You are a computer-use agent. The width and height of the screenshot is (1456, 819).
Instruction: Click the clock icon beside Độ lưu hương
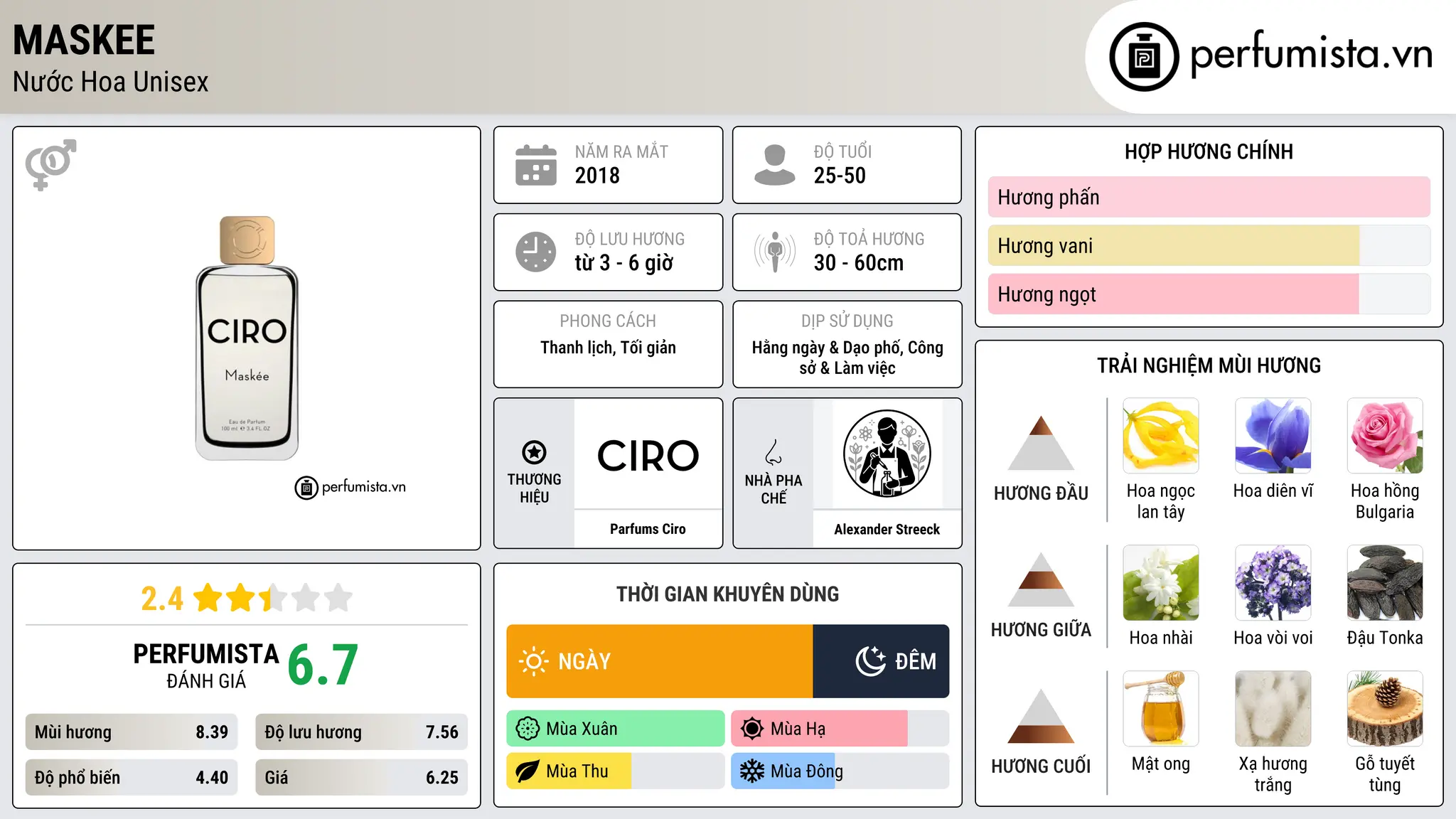click(x=536, y=252)
